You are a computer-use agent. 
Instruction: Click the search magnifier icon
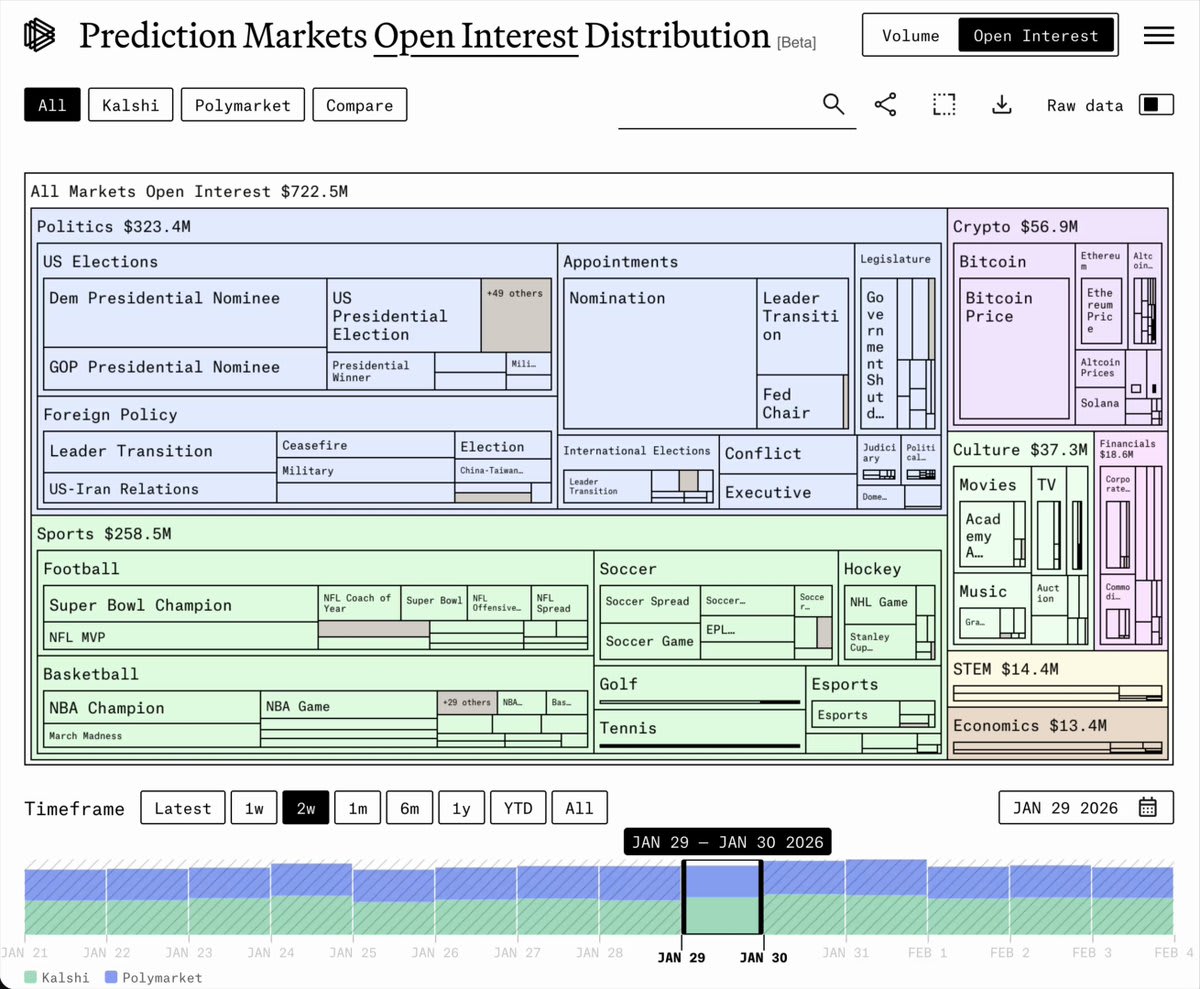click(x=834, y=104)
